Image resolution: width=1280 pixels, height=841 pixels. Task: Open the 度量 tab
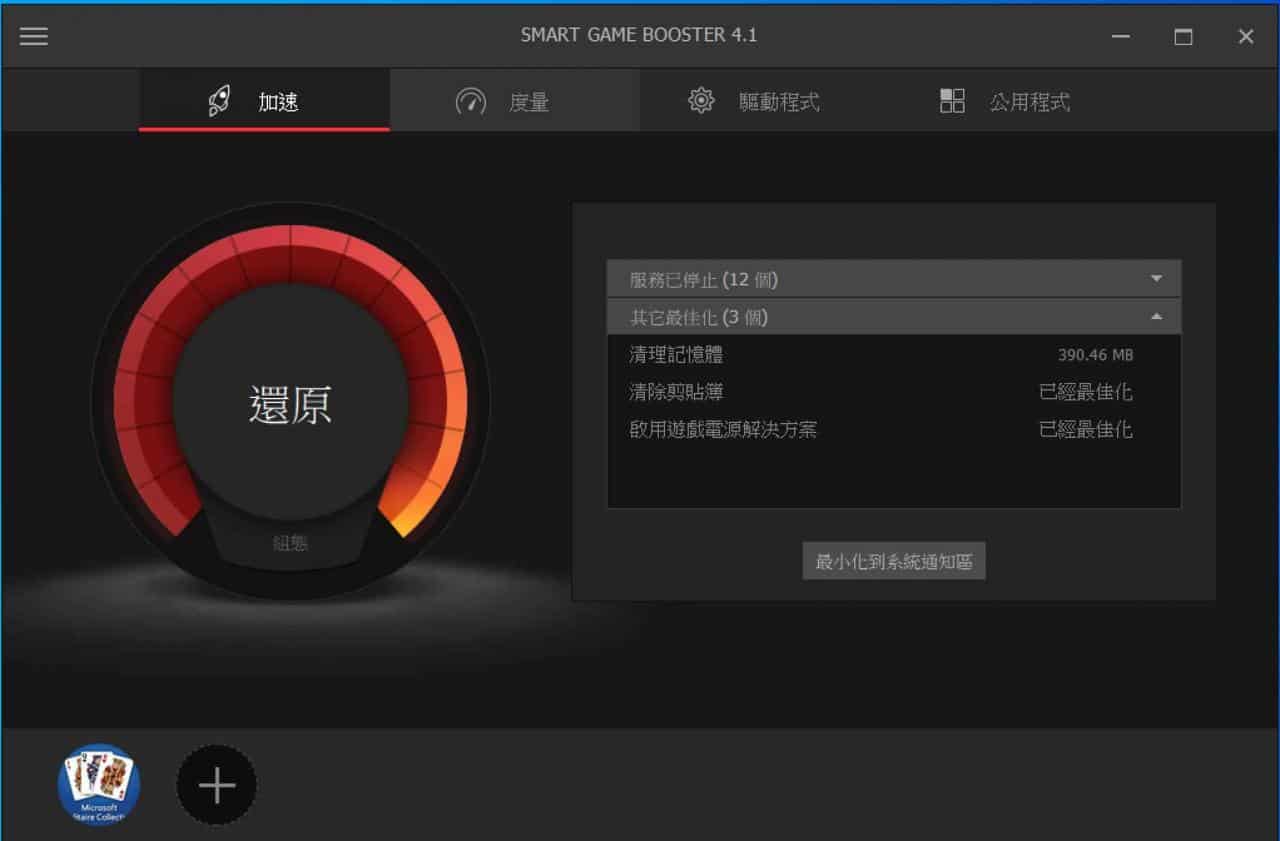(515, 101)
